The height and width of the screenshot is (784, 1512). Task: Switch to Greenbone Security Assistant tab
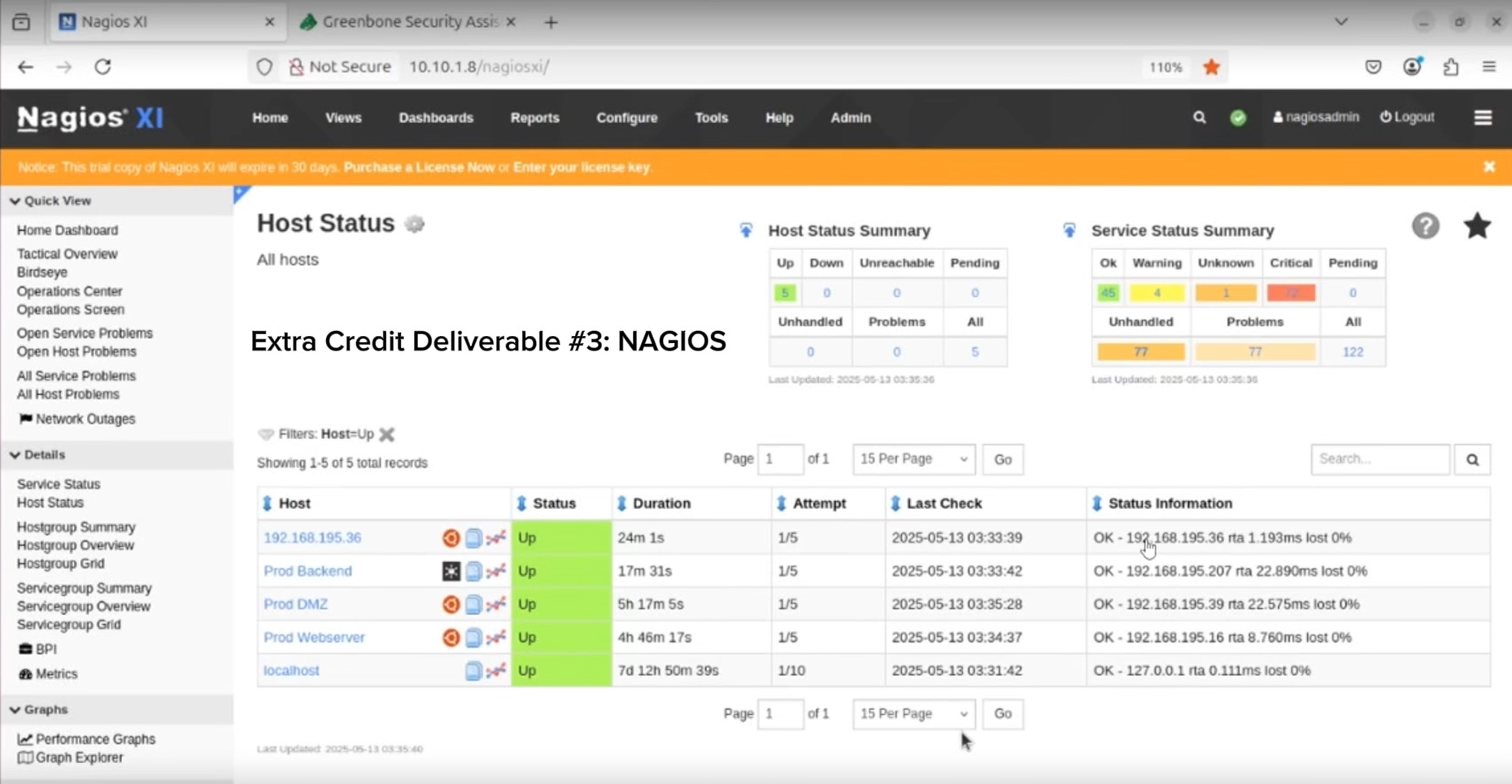pyautogui.click(x=409, y=22)
